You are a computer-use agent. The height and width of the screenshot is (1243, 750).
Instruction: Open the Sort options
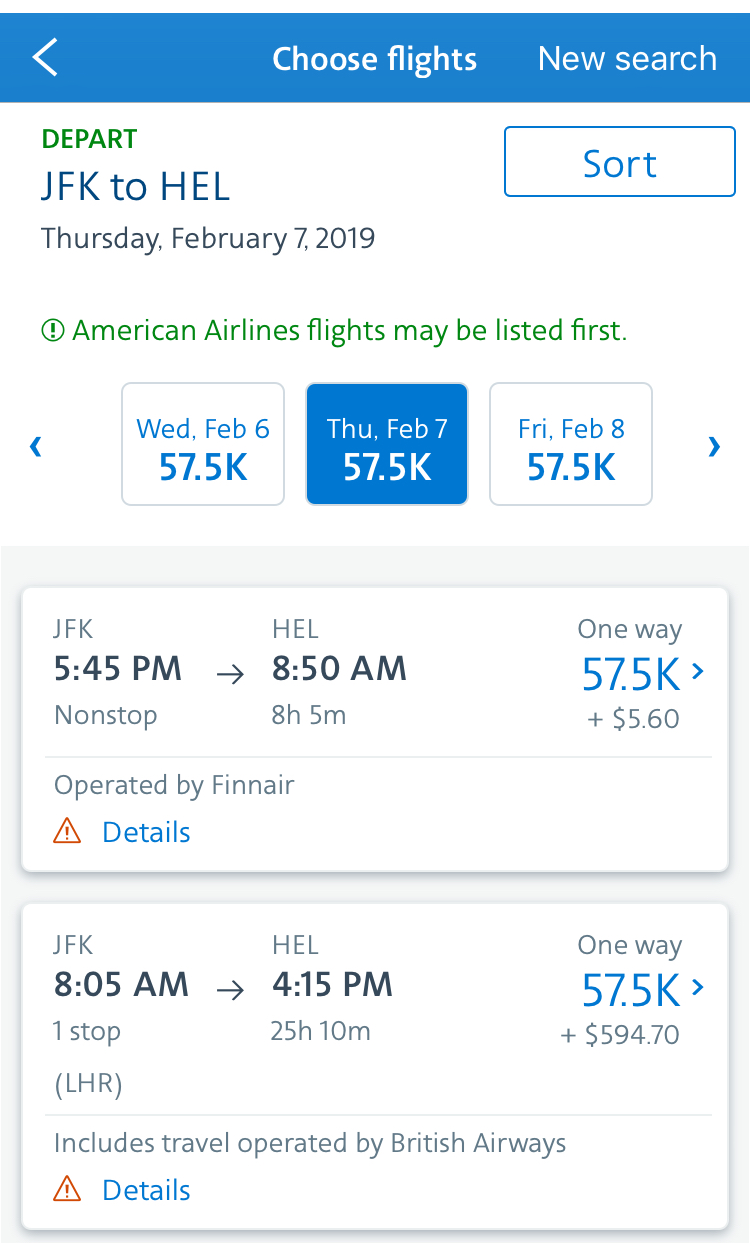point(619,162)
